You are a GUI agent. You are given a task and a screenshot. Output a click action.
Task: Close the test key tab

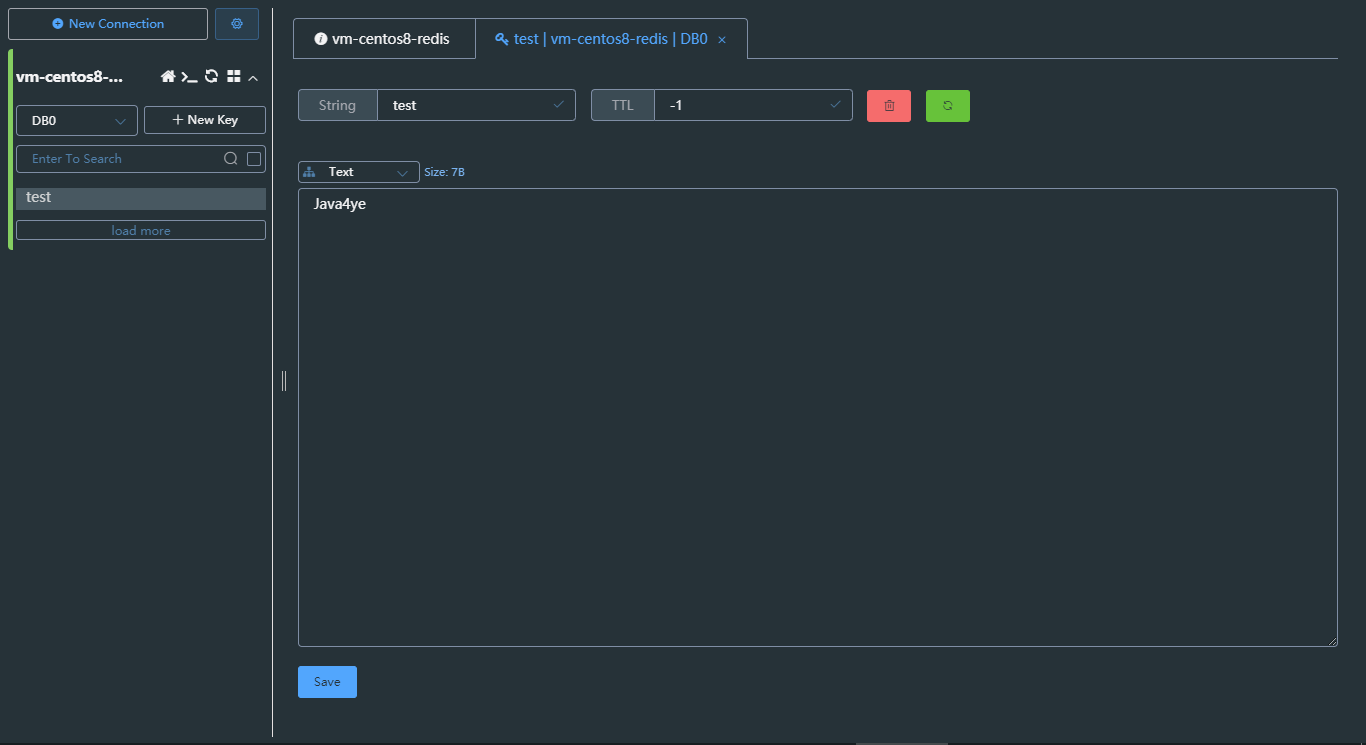coord(722,40)
